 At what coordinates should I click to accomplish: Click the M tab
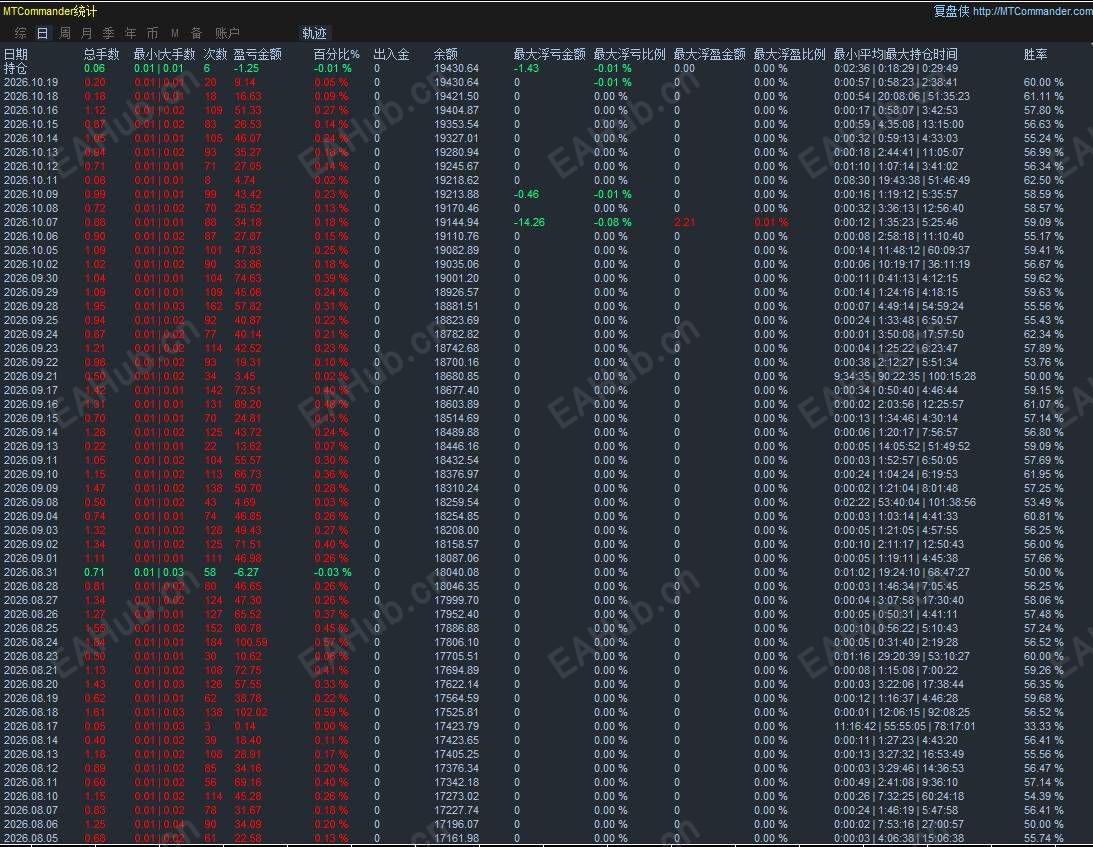[174, 33]
